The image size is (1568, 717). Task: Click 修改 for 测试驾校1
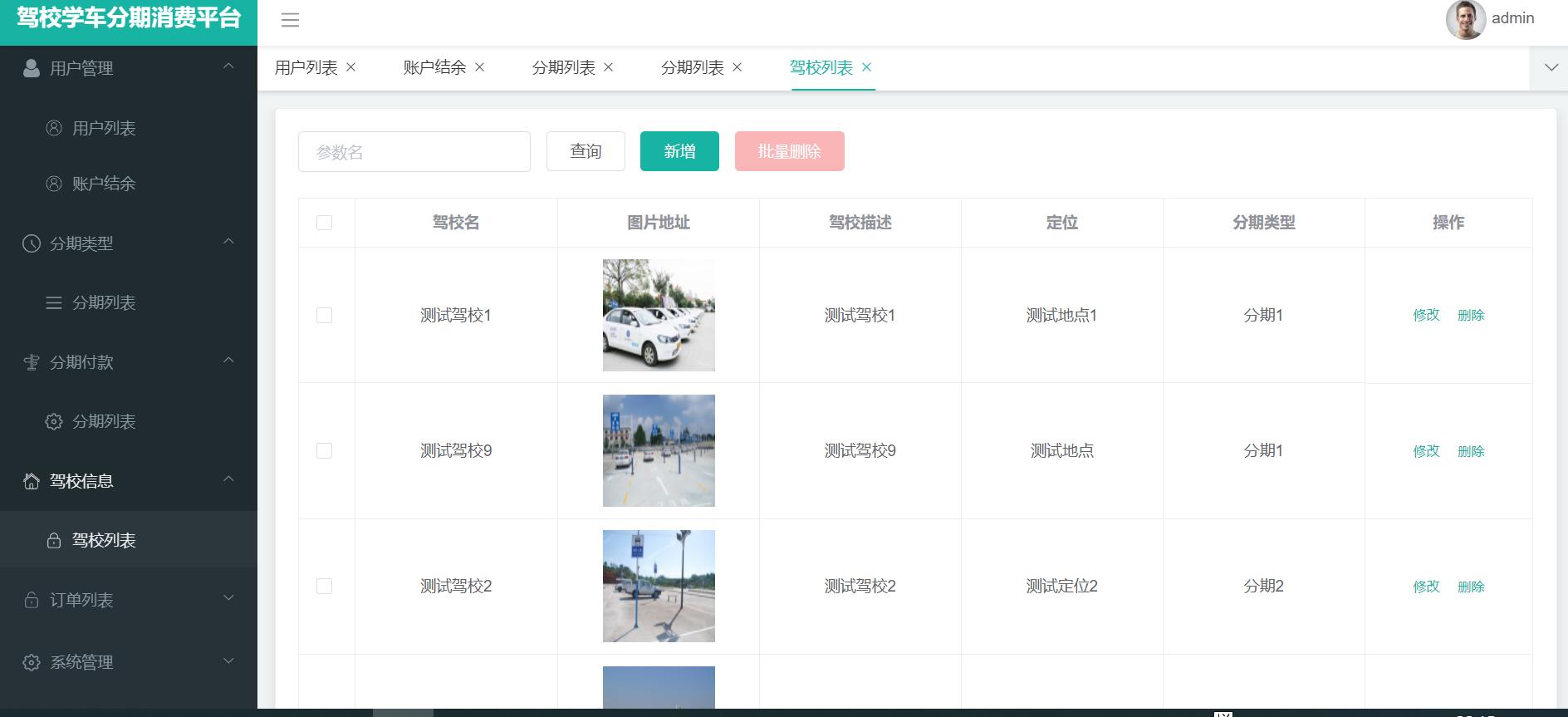click(1426, 315)
